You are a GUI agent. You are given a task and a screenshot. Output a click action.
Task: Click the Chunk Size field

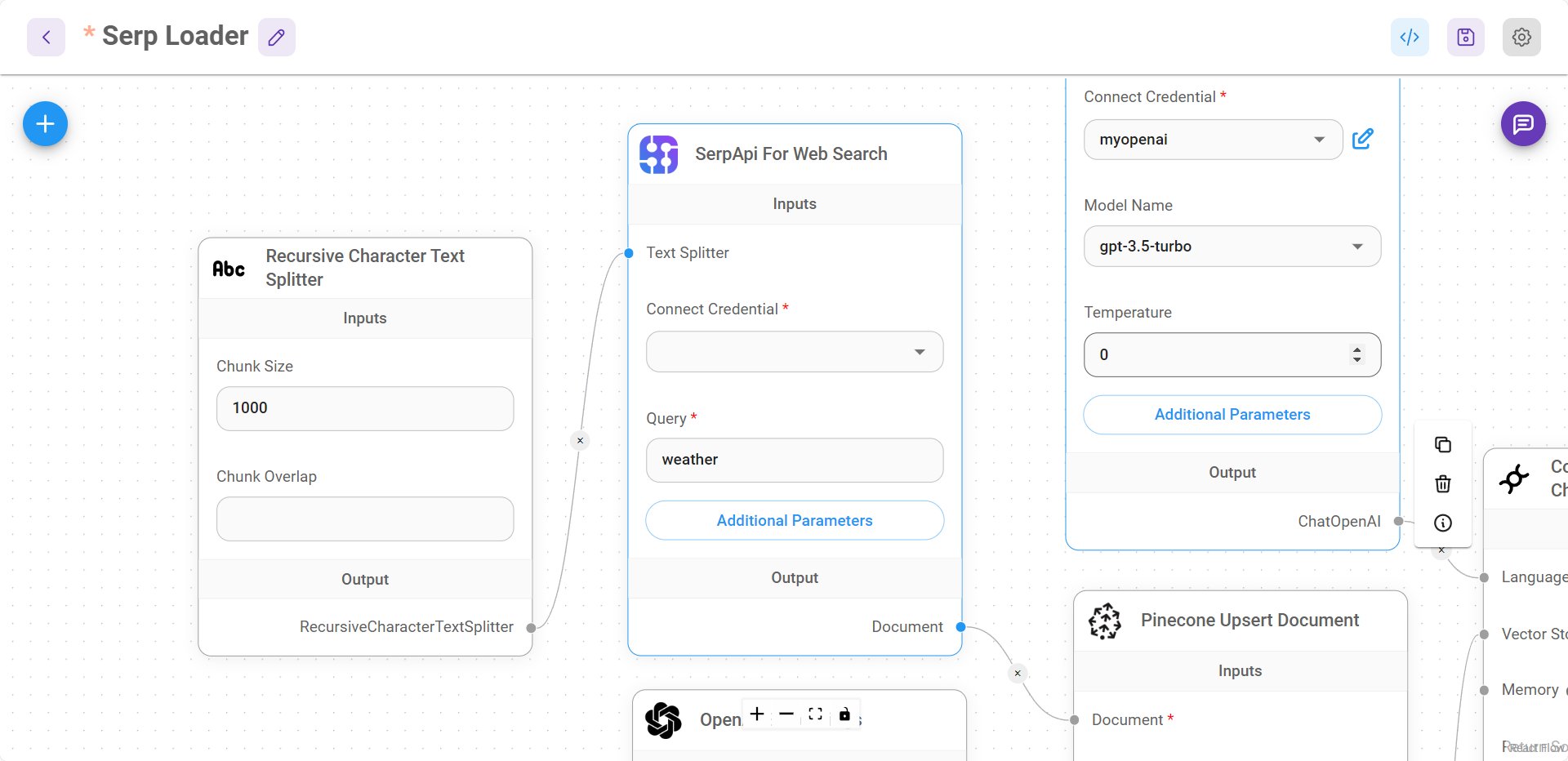(x=365, y=408)
